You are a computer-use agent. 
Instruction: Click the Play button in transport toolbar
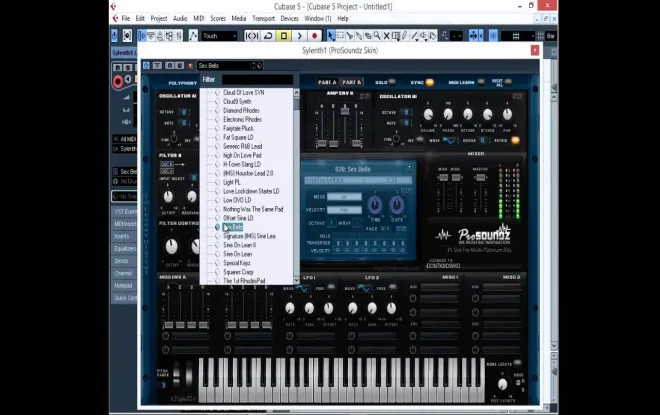299,36
